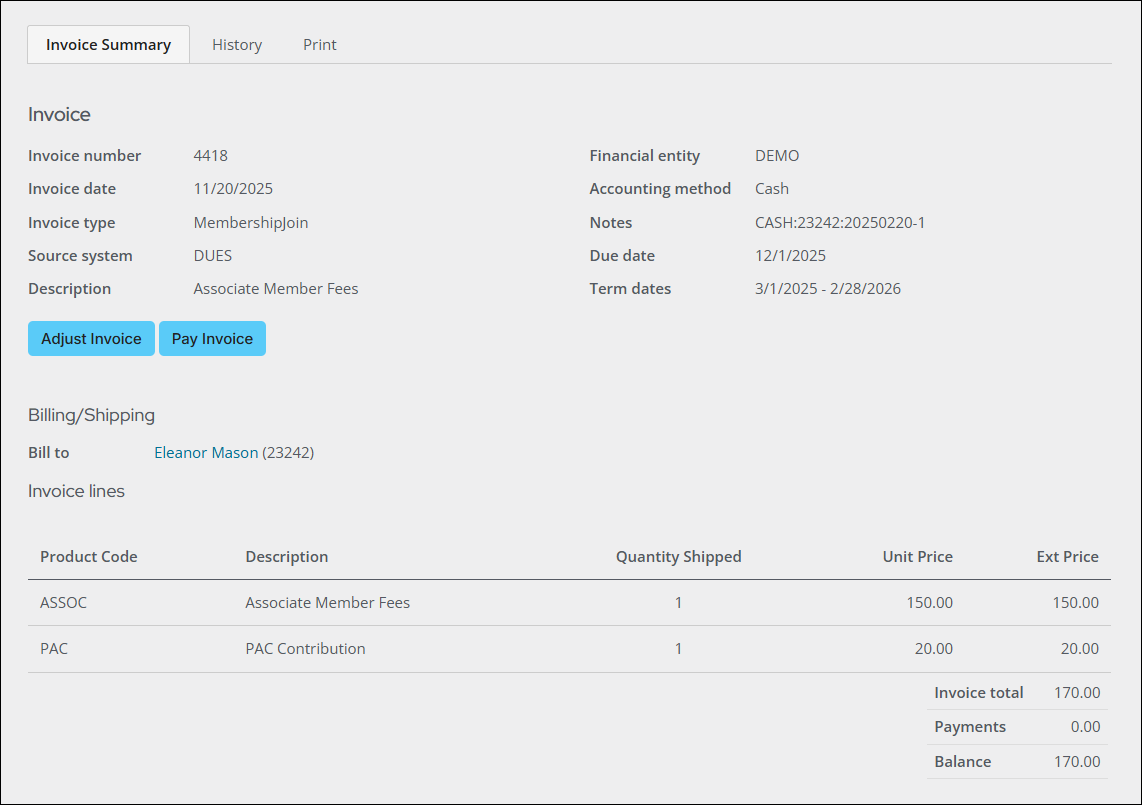Click the Associate Member Fees line item
Viewport: 1142px width, 805px height.
327,602
